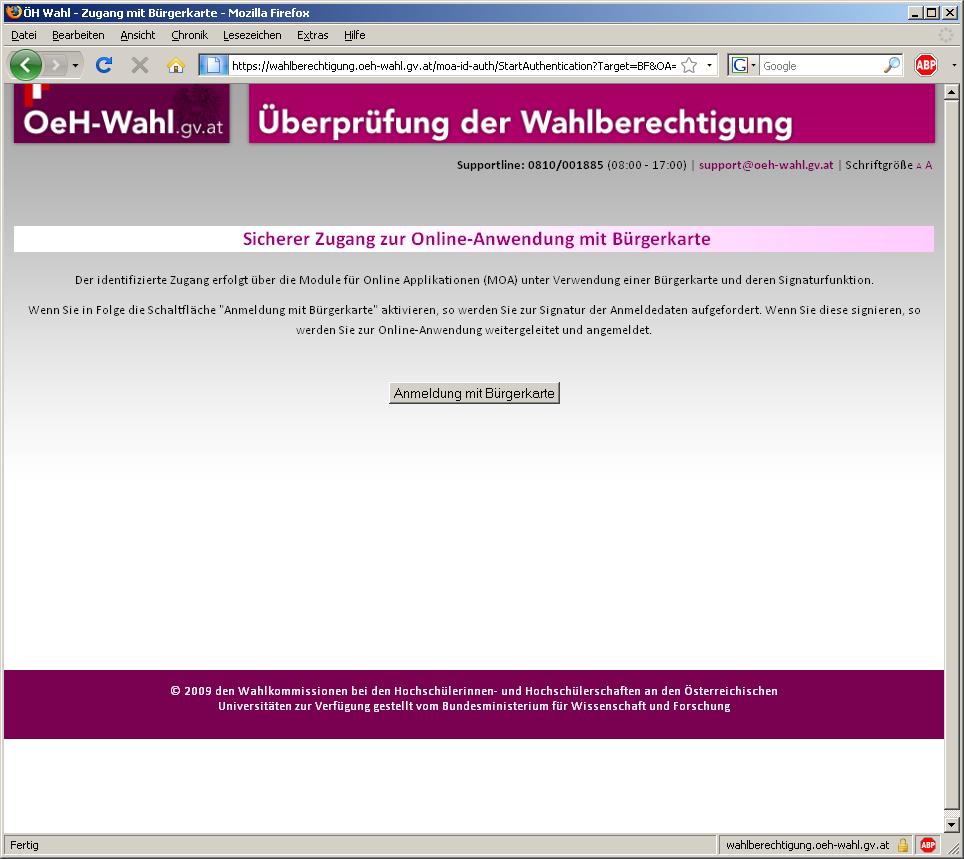Viewport: 964px width, 859px height.
Task: Bookmark page using the star icon
Action: click(689, 66)
